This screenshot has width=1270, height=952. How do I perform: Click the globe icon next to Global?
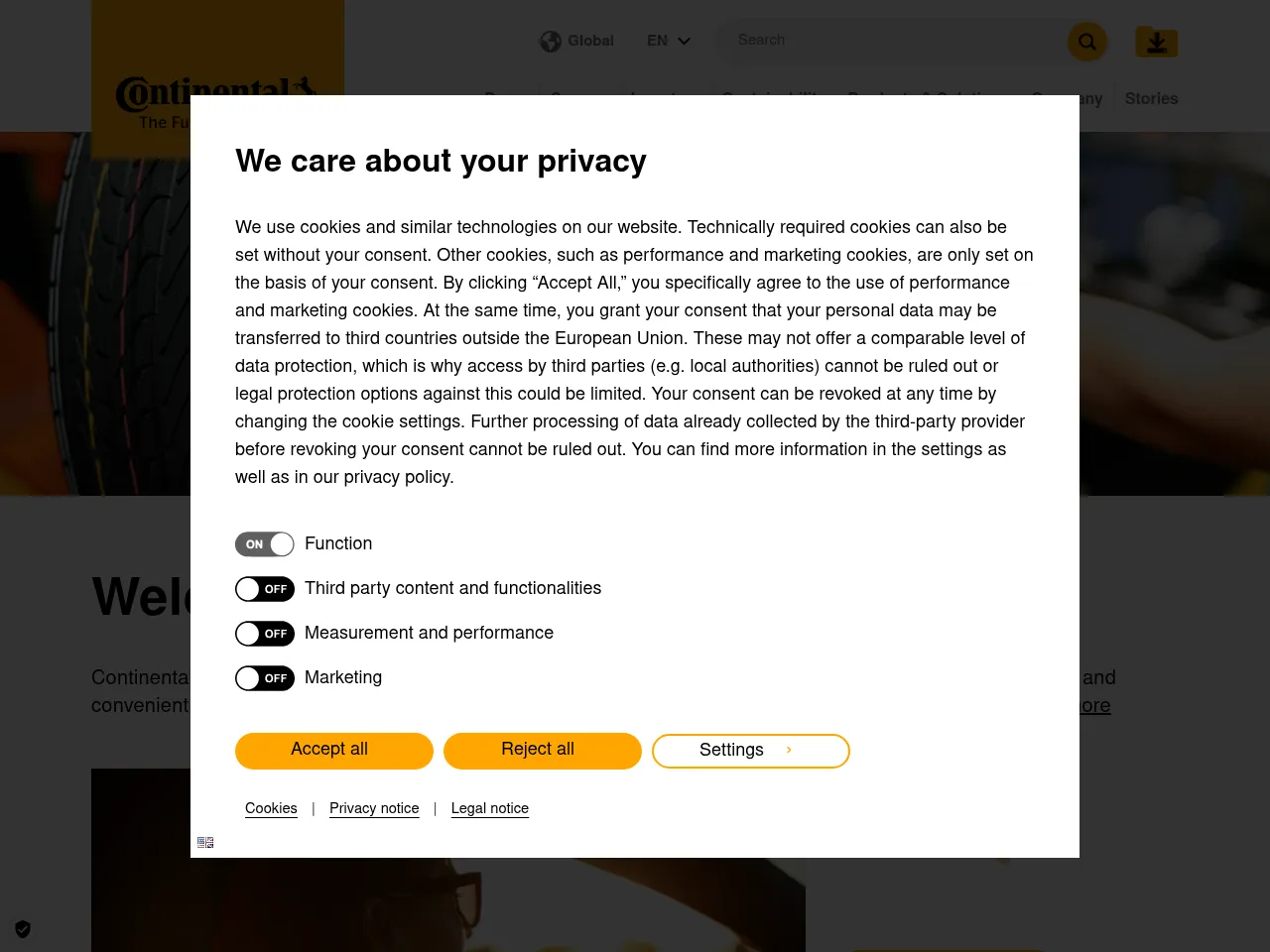coord(551,41)
